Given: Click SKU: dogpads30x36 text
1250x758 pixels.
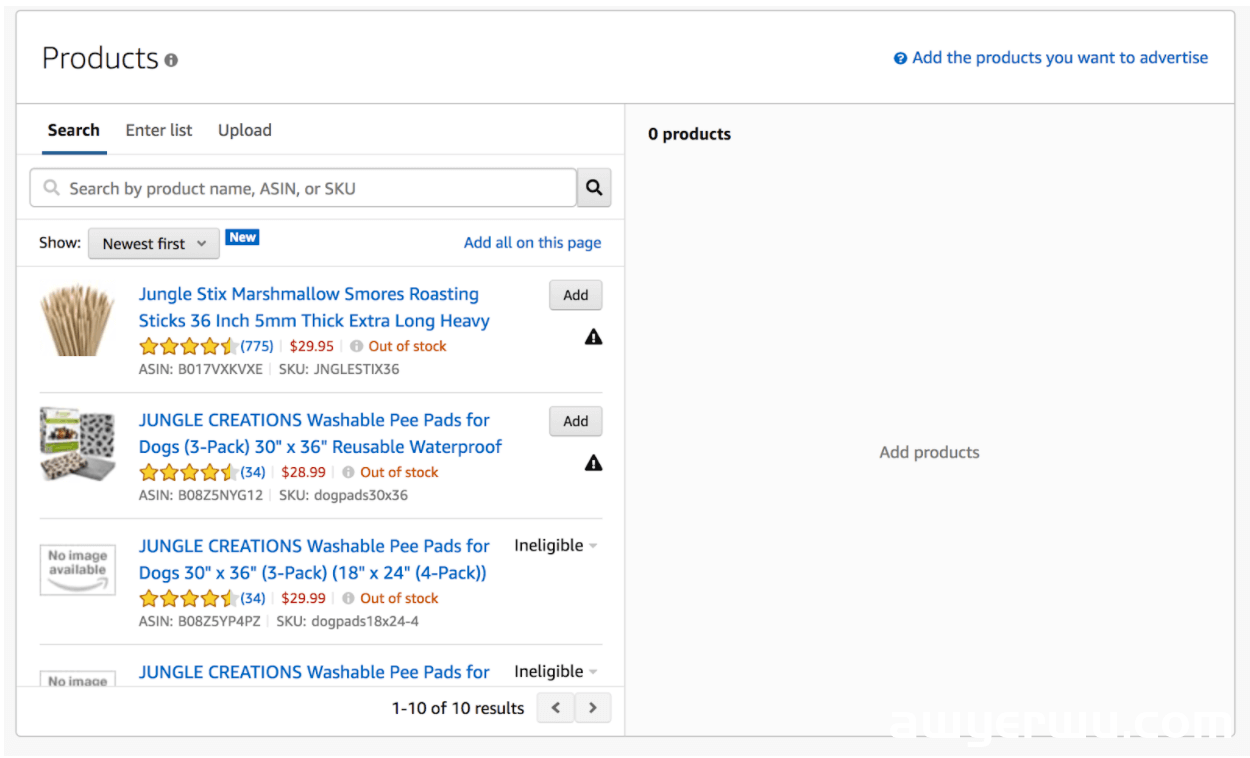Looking at the screenshot, I should point(344,495).
